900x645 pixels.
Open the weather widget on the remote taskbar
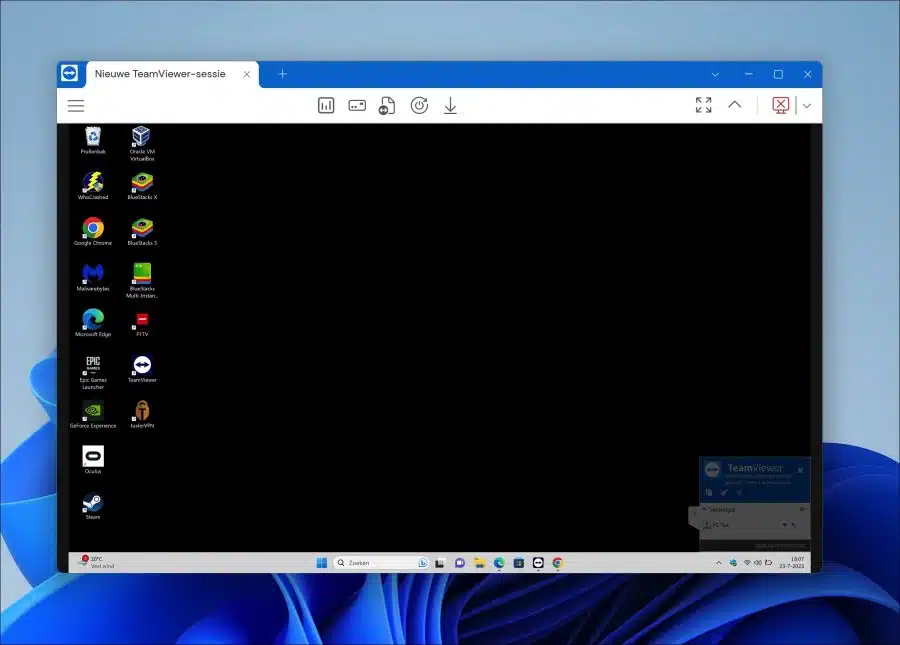[x=97, y=562]
